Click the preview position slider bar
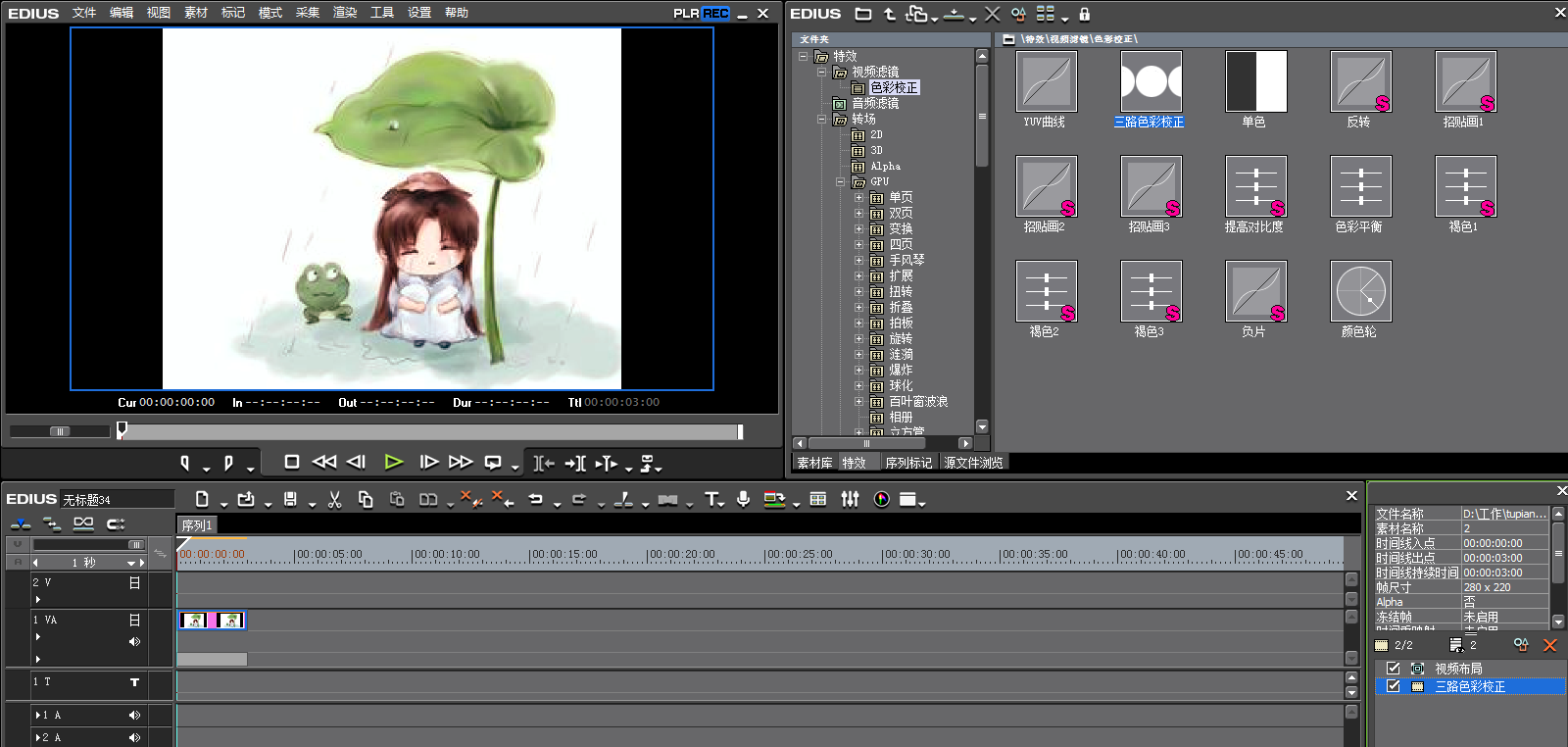The height and width of the screenshot is (747, 1568). [x=431, y=431]
